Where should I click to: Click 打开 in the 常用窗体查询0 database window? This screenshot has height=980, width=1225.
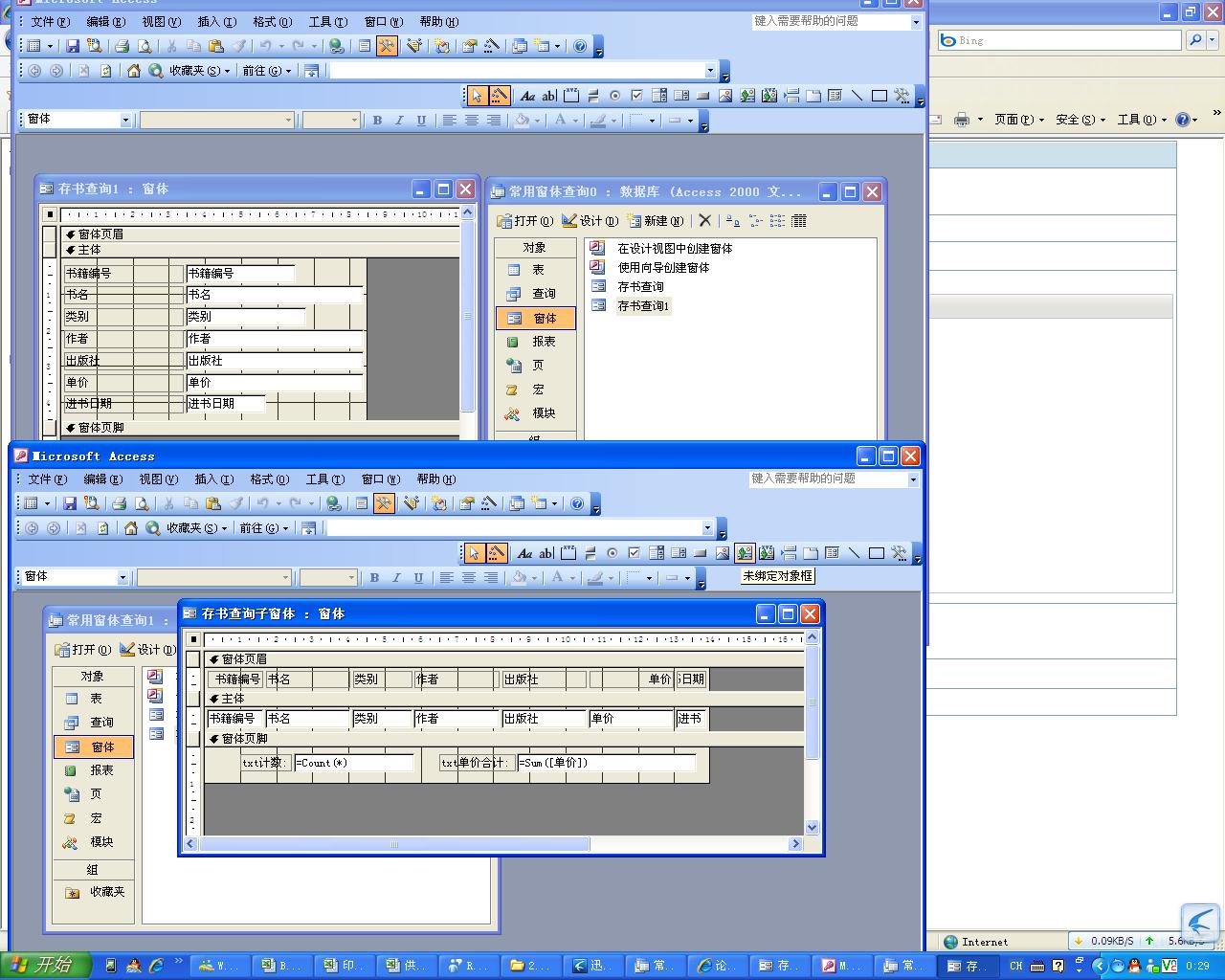pos(525,220)
